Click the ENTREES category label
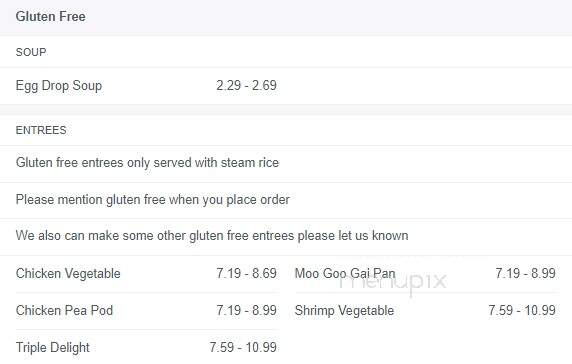Viewport: 572px width, 364px height. click(x=41, y=130)
